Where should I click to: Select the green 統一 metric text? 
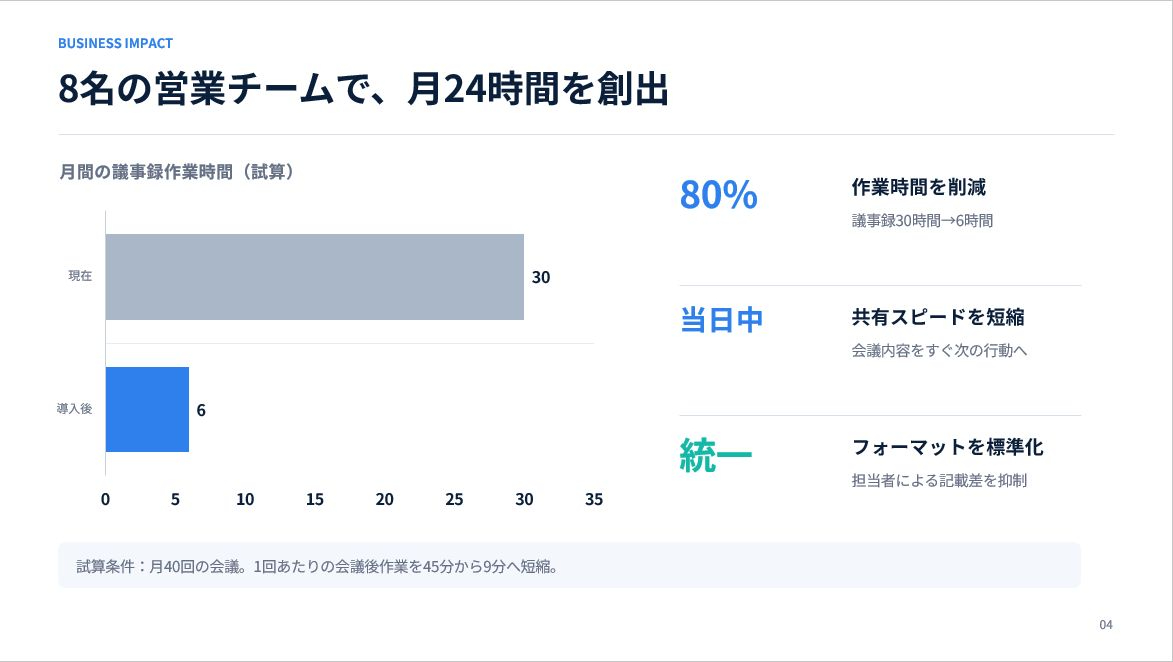(x=716, y=455)
